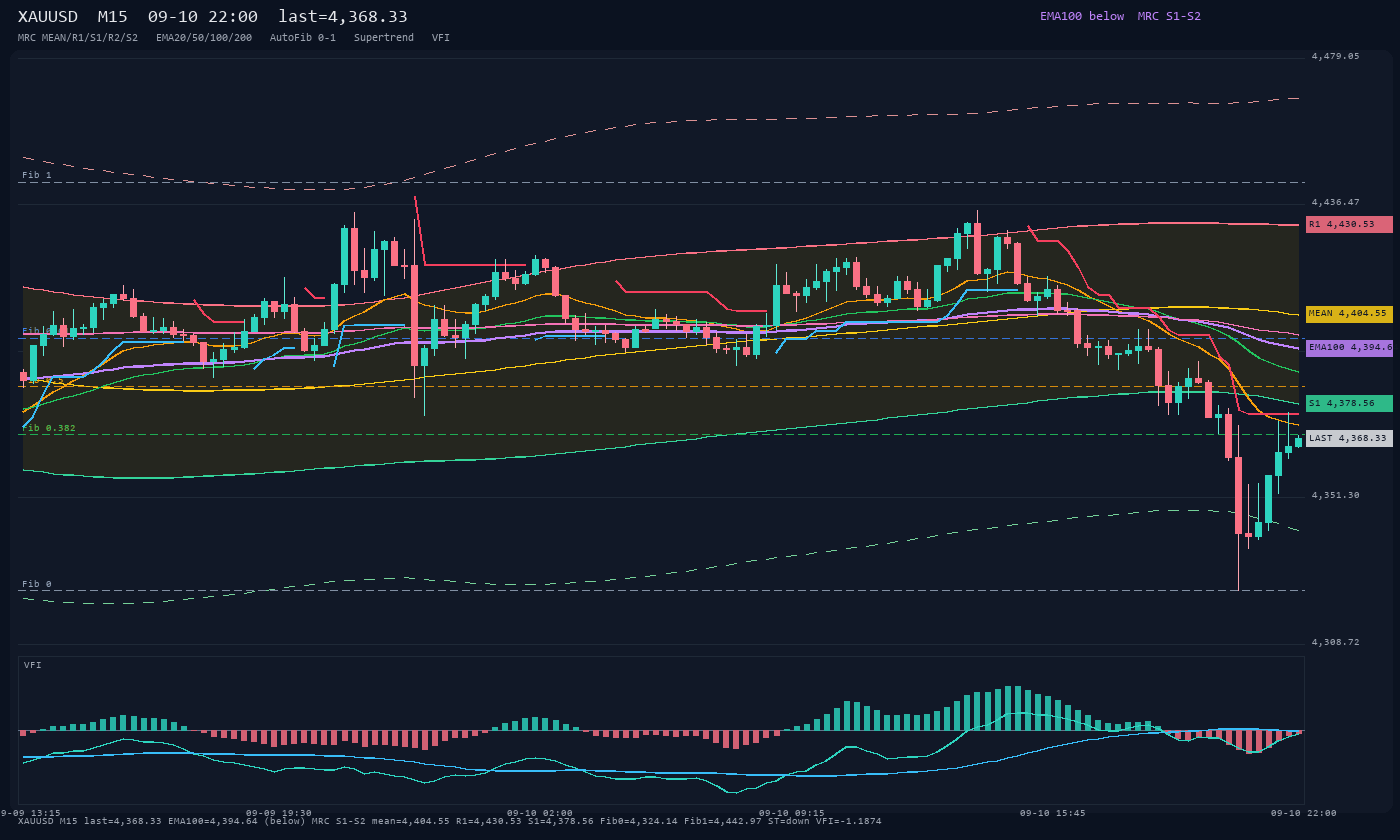This screenshot has width=1400, height=840.
Task: Click the bottom summary status line text
Action: pos(450,821)
